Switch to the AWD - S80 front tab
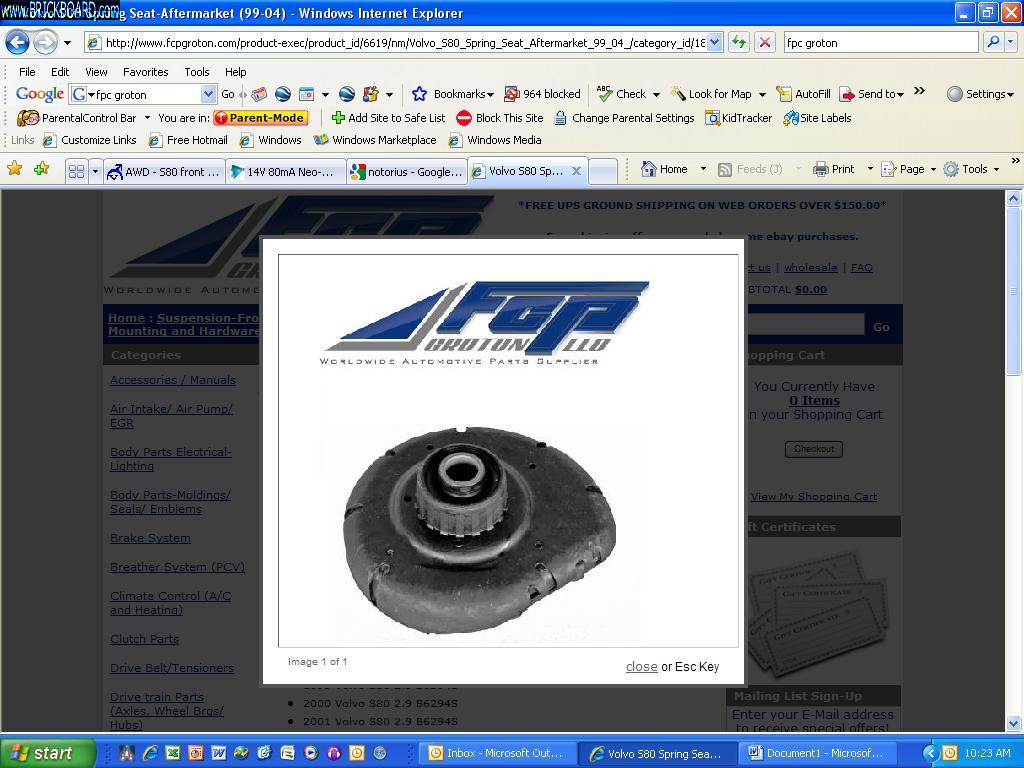The width and height of the screenshot is (1024, 768). tap(163, 171)
